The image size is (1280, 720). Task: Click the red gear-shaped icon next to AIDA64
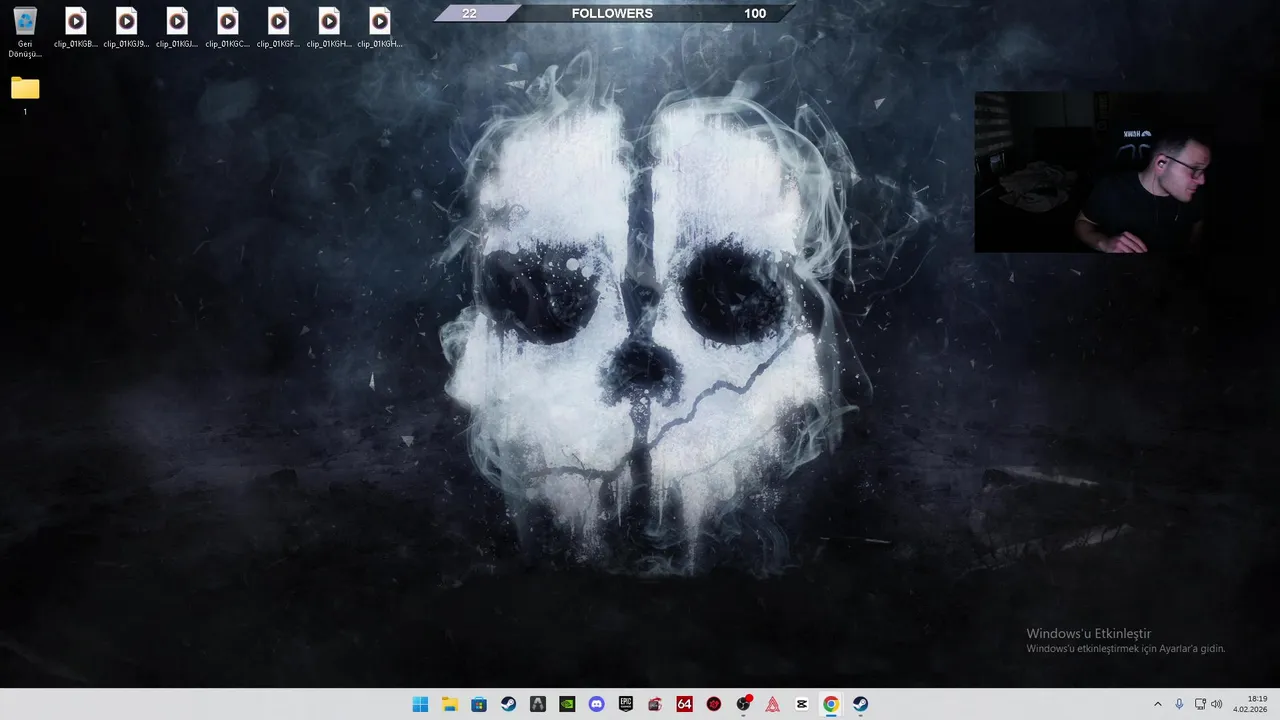click(714, 704)
